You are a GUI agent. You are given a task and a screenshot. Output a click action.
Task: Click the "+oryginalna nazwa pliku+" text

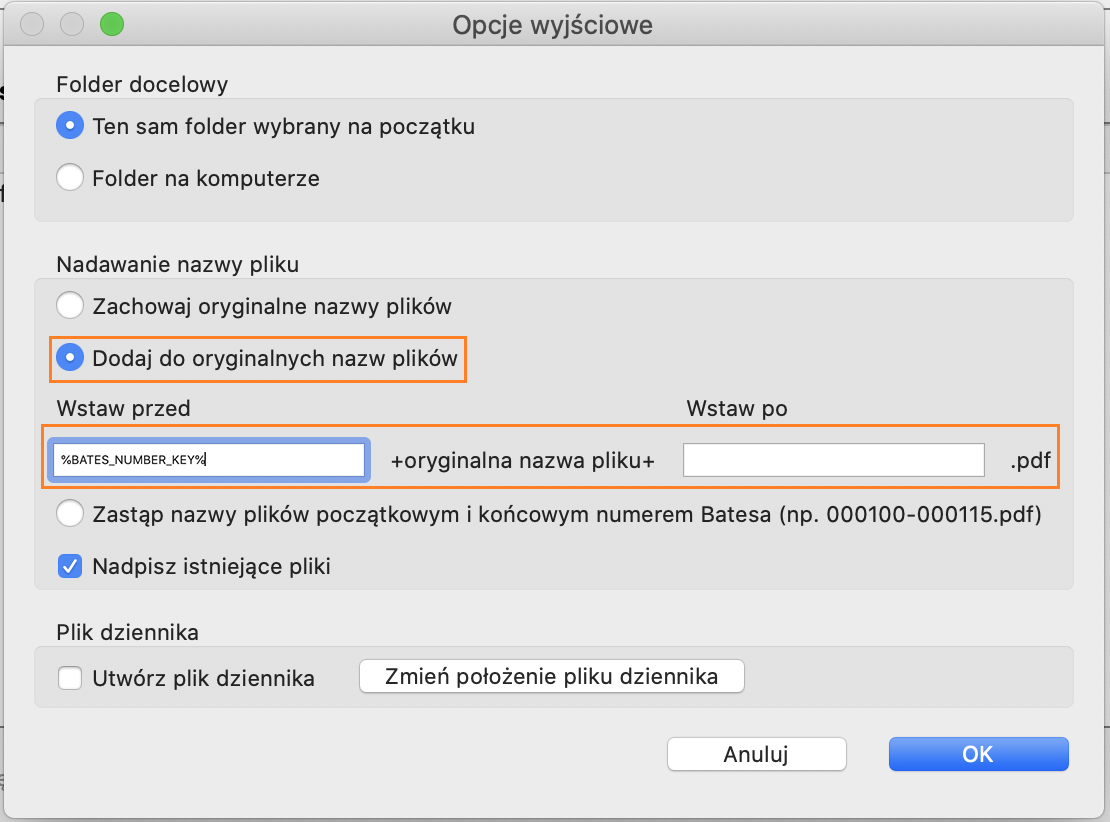522,461
